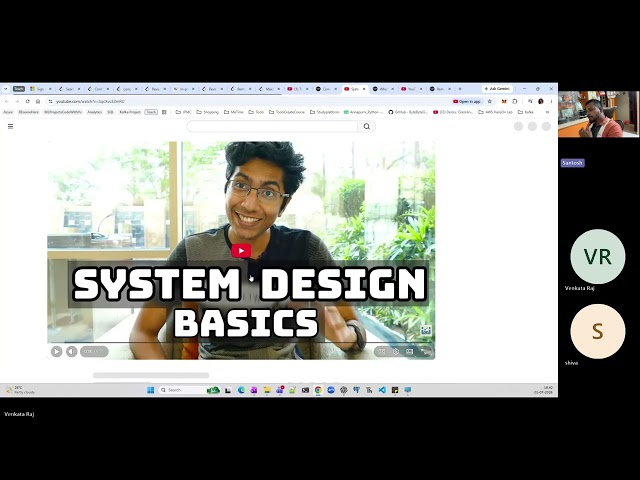Select the VR avatar for Venkata Raj
Screen dimensions: 640x480
pos(598,256)
